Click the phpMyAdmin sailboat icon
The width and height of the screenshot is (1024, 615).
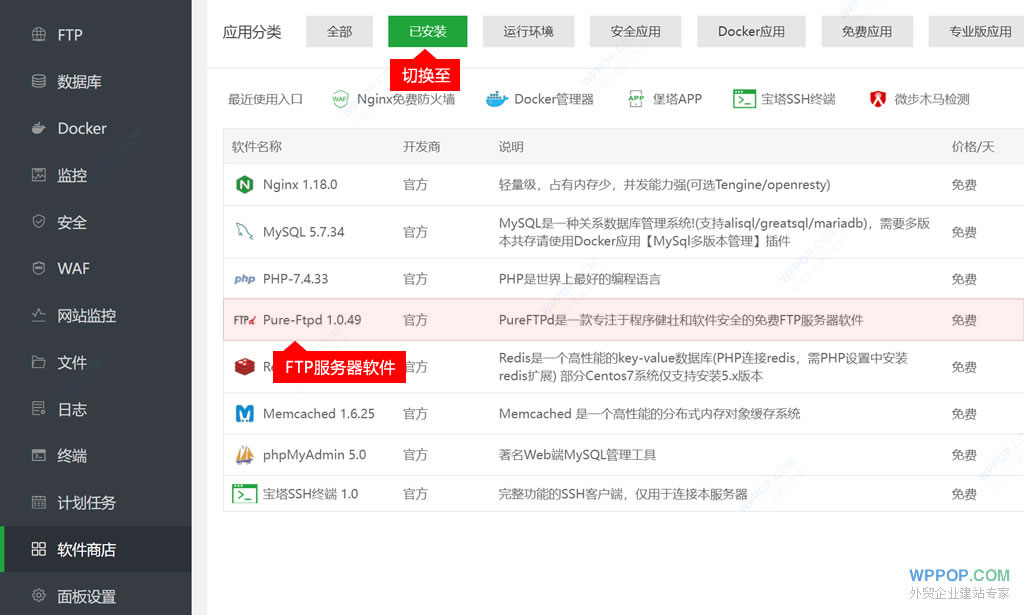tap(244, 454)
